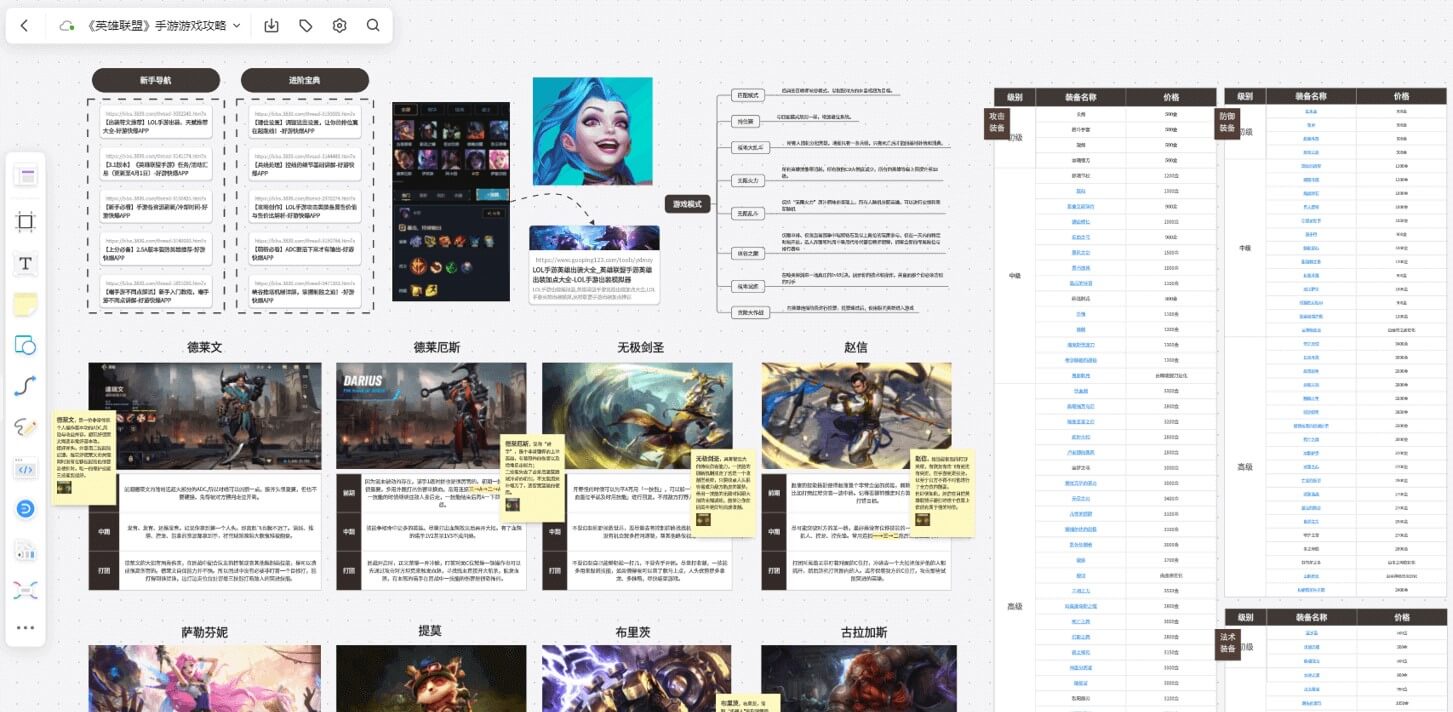Screen dimensions: 1453x712
Task: Select the yellow sticky note on 无极剑圣 card
Action: coord(723,493)
